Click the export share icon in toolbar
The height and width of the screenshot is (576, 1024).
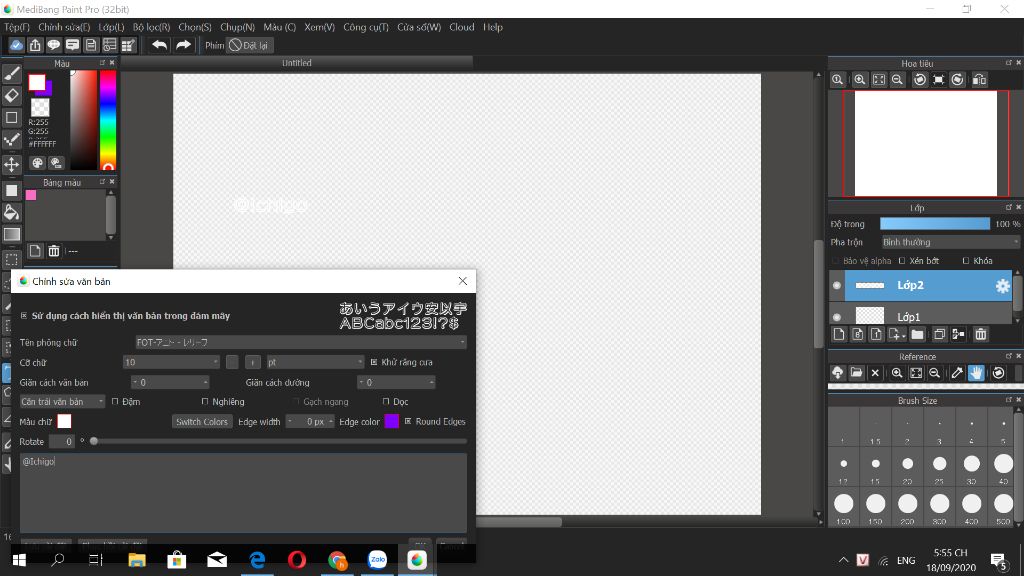(35, 45)
